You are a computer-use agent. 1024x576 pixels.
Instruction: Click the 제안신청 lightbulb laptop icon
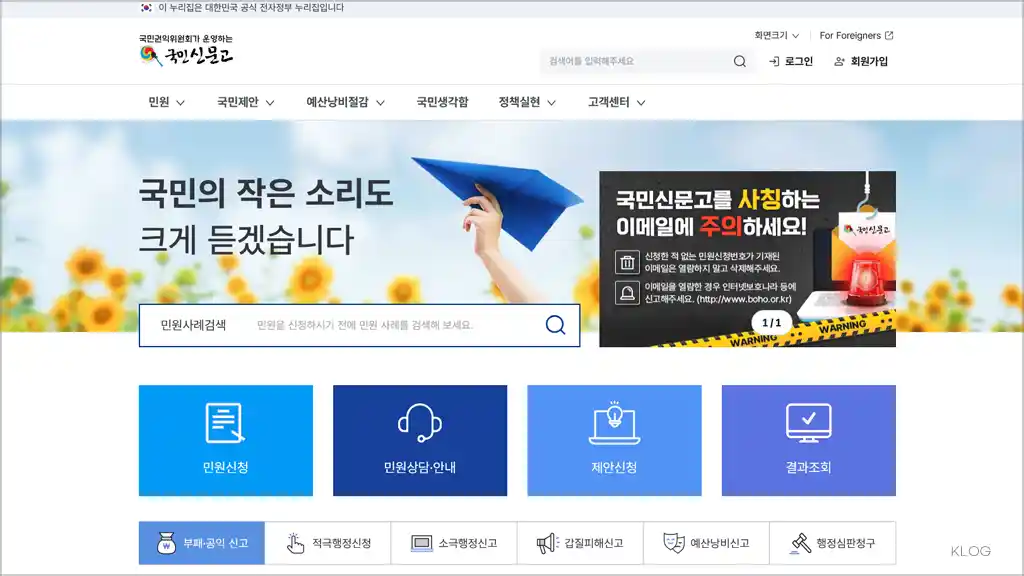coord(614,424)
